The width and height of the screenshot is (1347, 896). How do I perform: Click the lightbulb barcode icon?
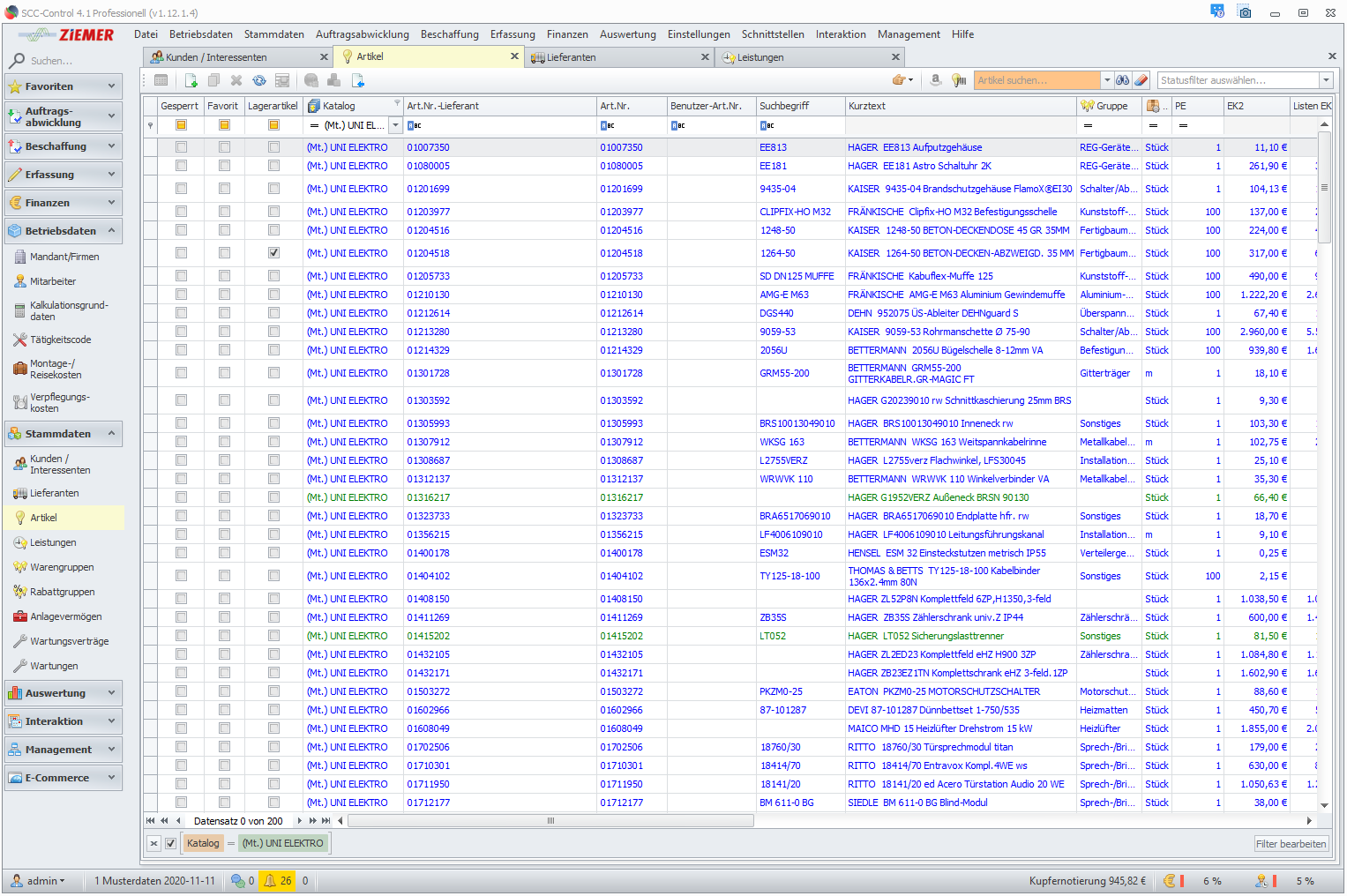[960, 80]
